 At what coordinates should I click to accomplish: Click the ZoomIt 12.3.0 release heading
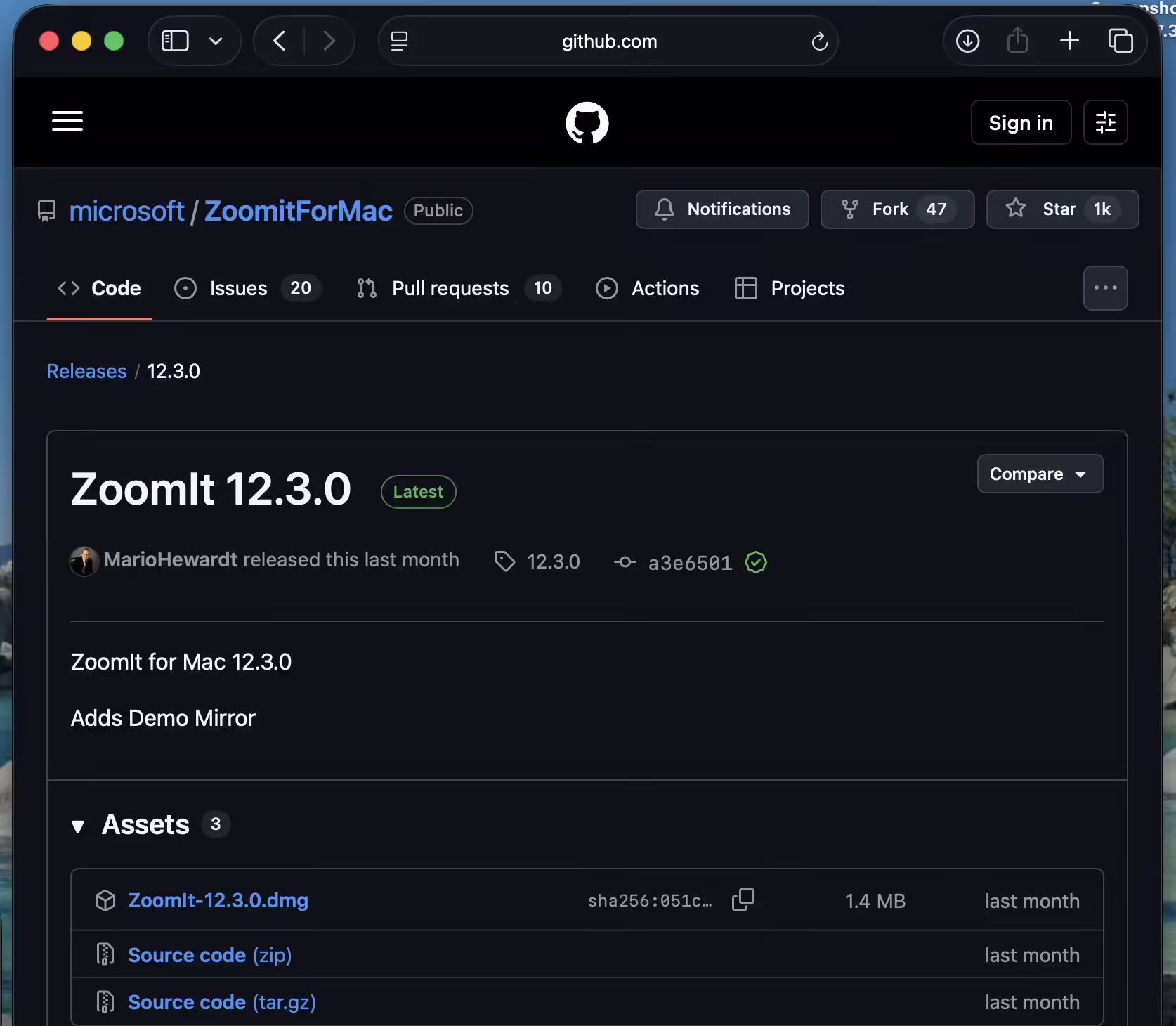(x=211, y=488)
